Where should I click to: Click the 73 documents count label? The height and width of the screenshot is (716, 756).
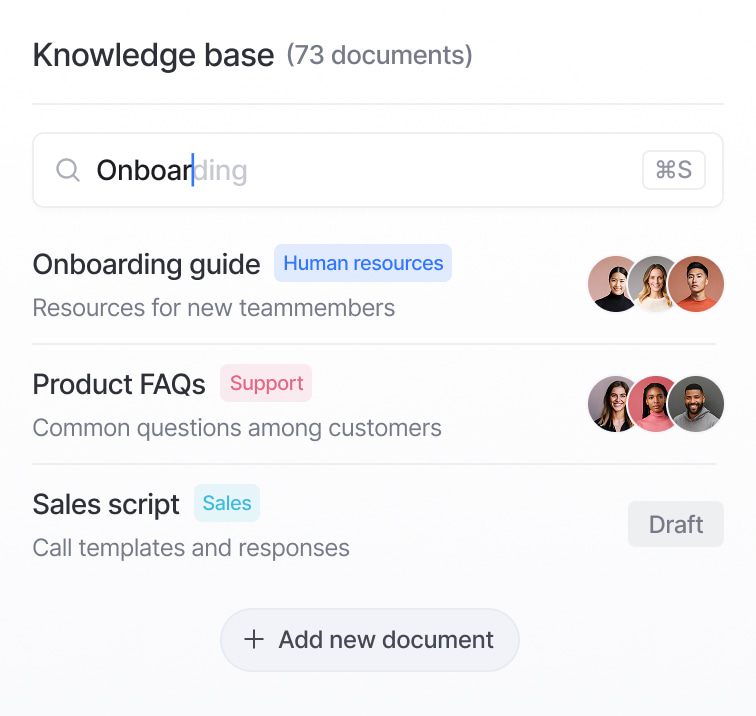tap(379, 55)
